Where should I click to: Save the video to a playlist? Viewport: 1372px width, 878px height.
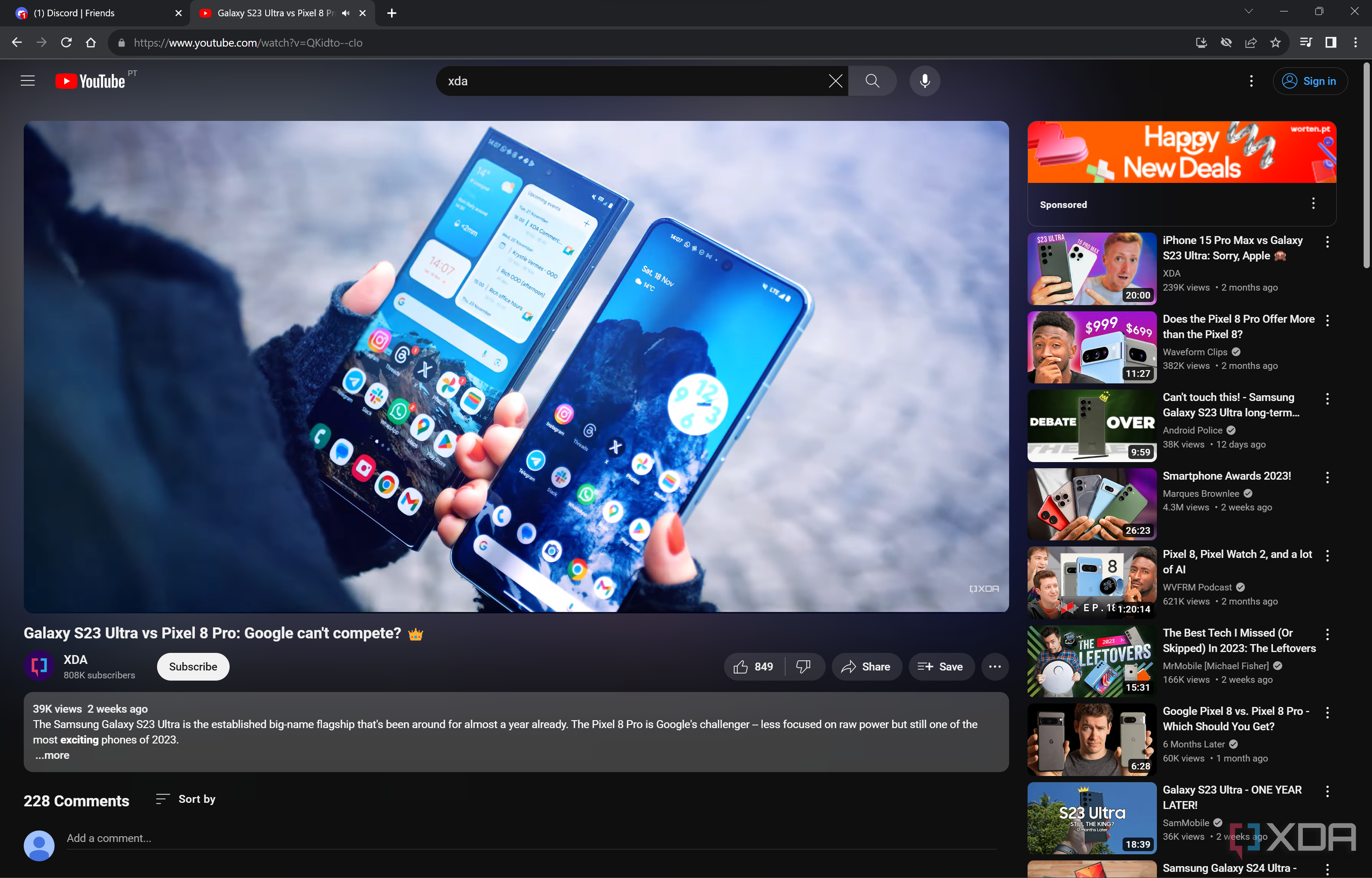pyautogui.click(x=941, y=667)
